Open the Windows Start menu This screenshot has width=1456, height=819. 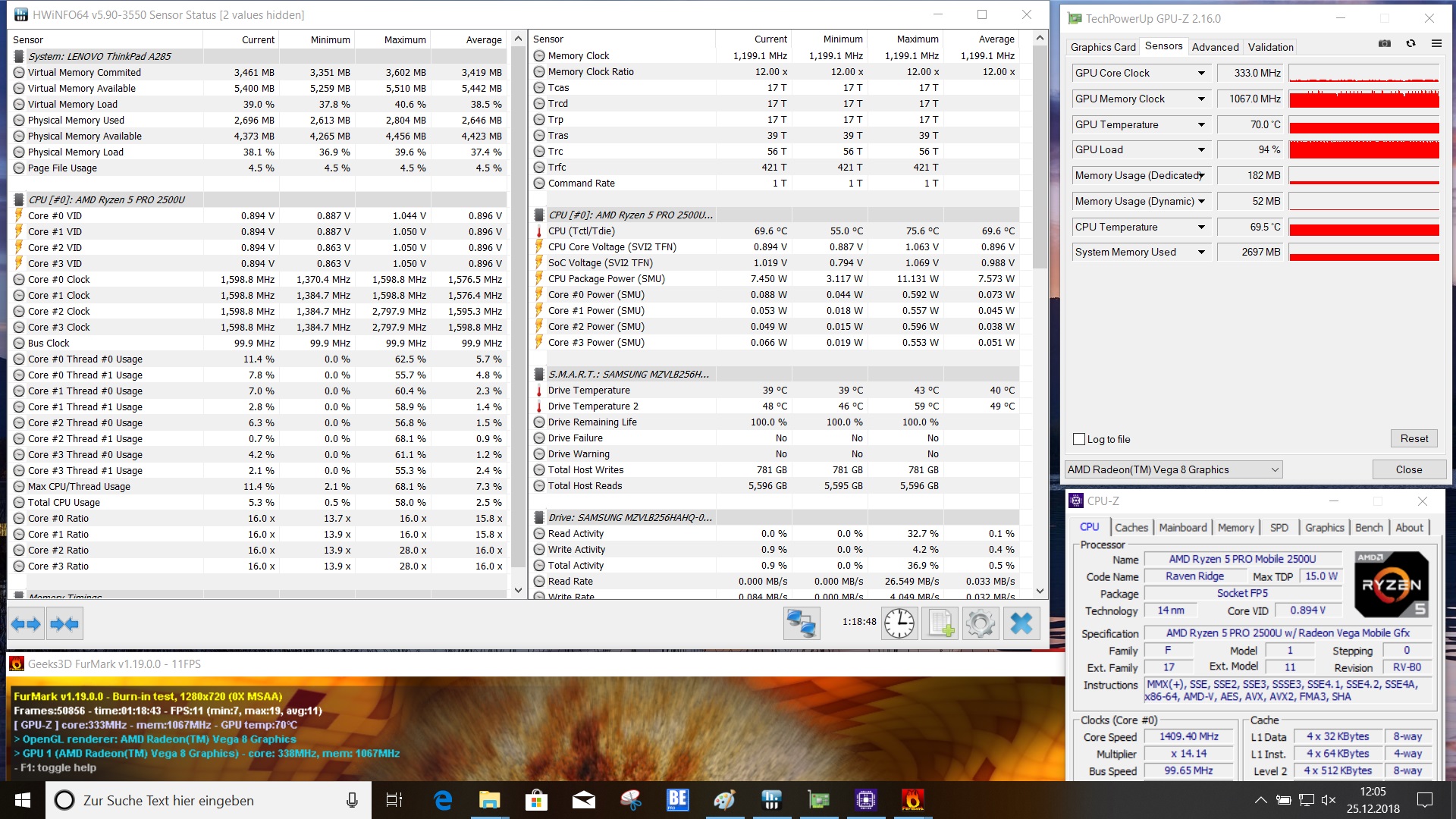[x=22, y=800]
